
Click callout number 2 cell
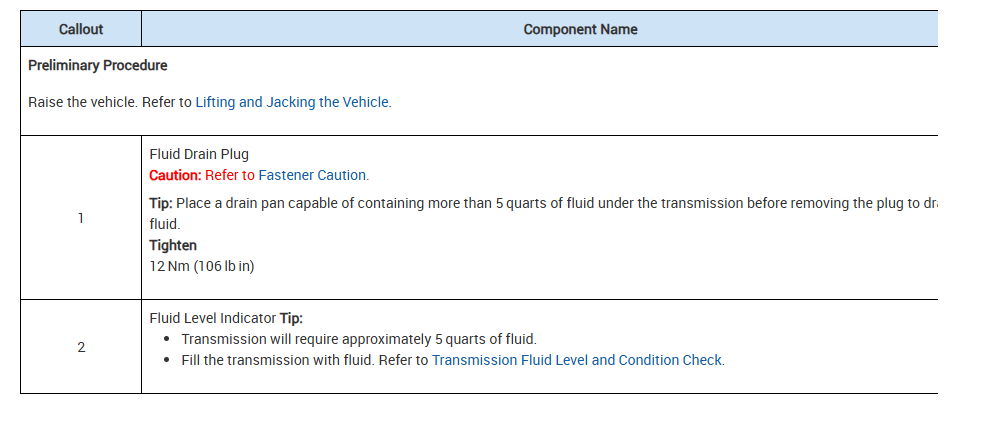tap(81, 347)
